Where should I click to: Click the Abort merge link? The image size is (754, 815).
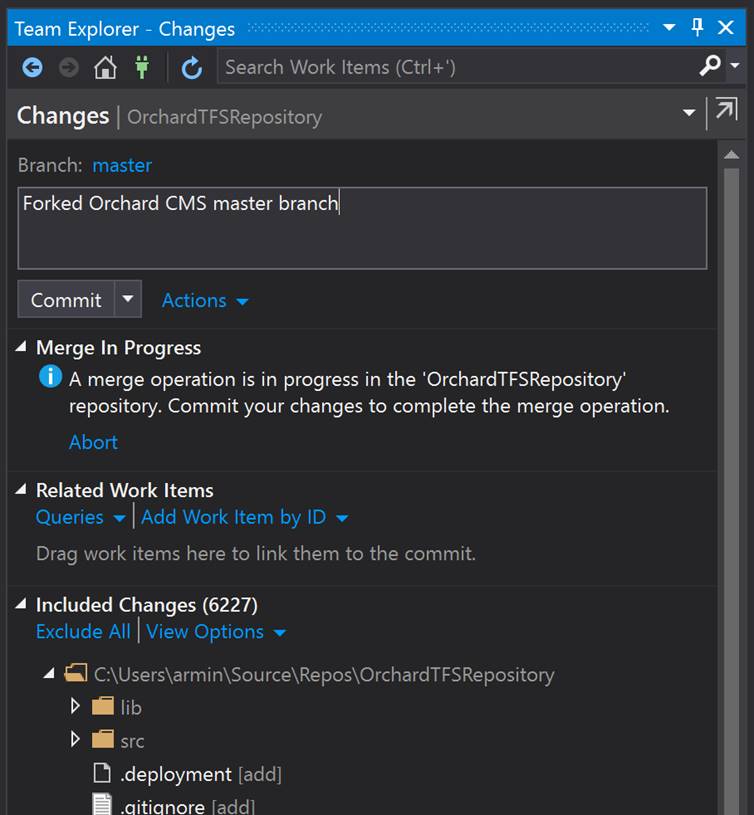(x=94, y=442)
